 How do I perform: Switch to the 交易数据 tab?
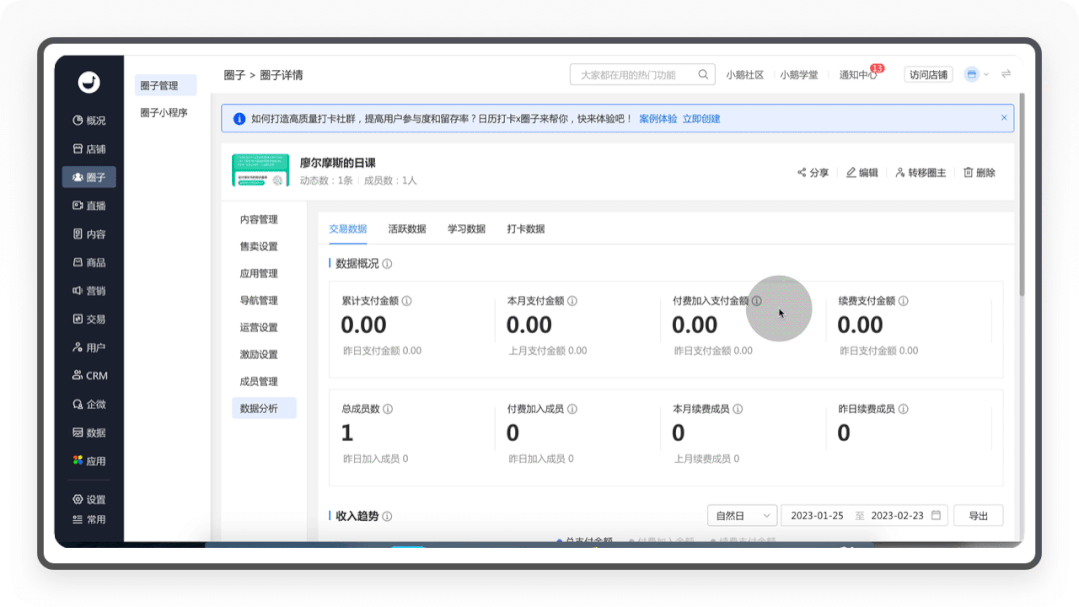[x=348, y=229]
